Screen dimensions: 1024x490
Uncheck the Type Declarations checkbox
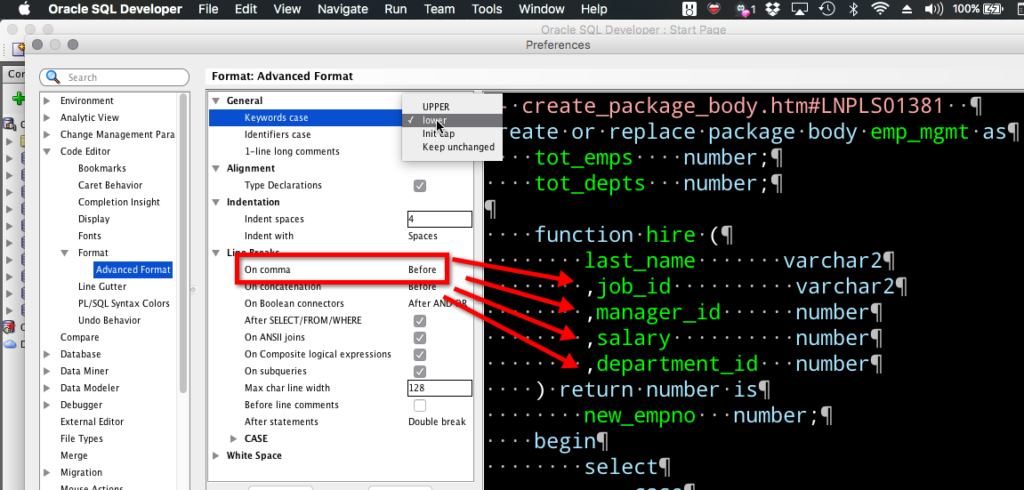point(420,186)
